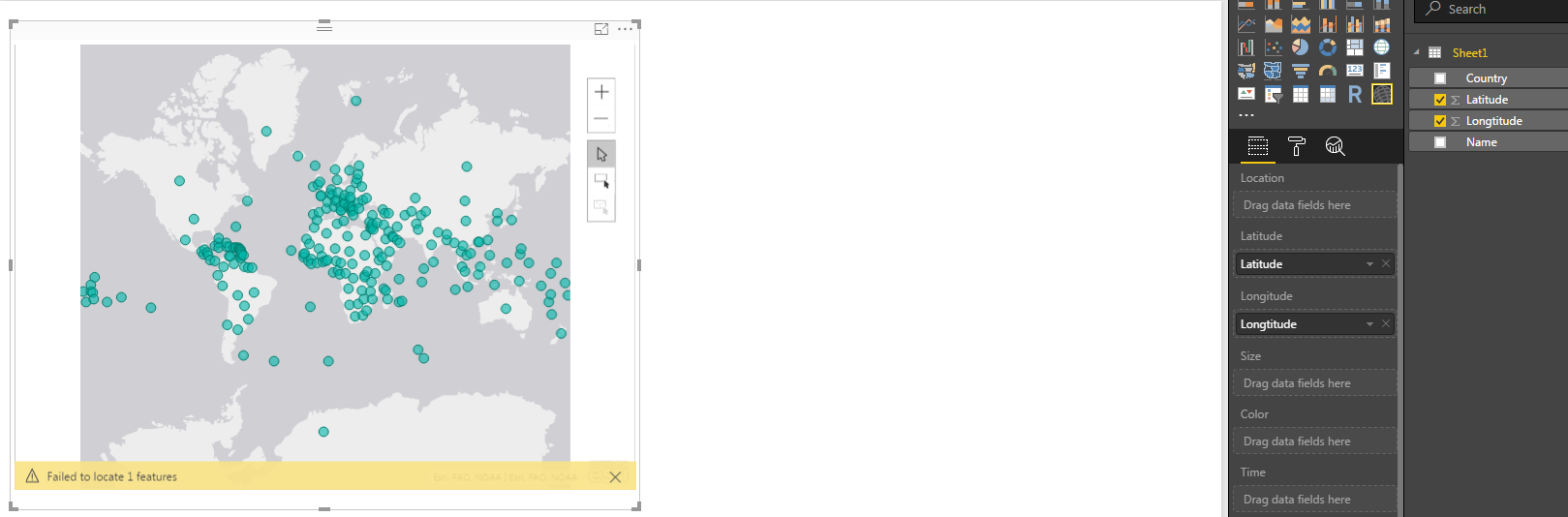Remove Longtitude field from the Longitude well
The image size is (1568, 517).
point(1386,324)
